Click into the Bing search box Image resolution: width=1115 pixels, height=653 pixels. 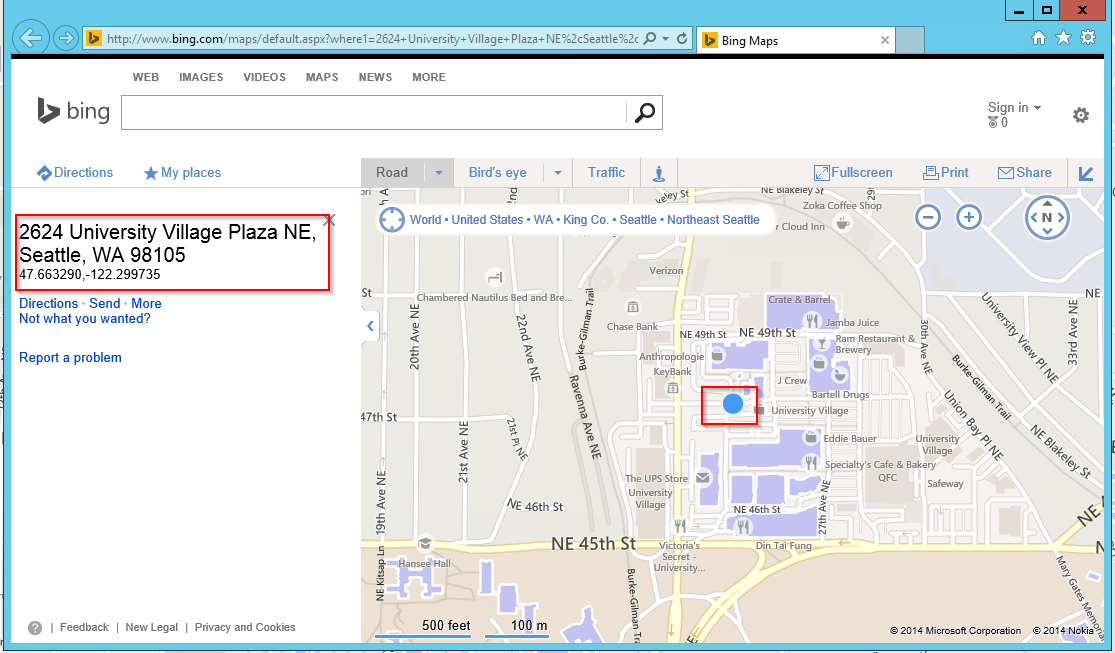point(373,113)
